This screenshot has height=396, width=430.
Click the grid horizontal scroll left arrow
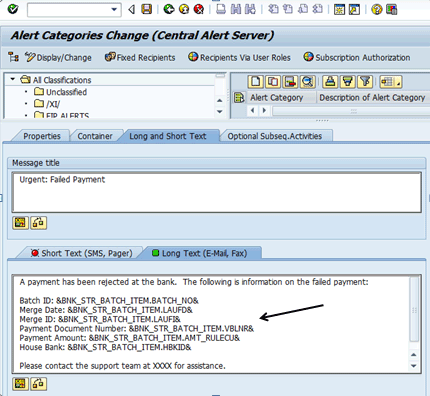point(253,110)
